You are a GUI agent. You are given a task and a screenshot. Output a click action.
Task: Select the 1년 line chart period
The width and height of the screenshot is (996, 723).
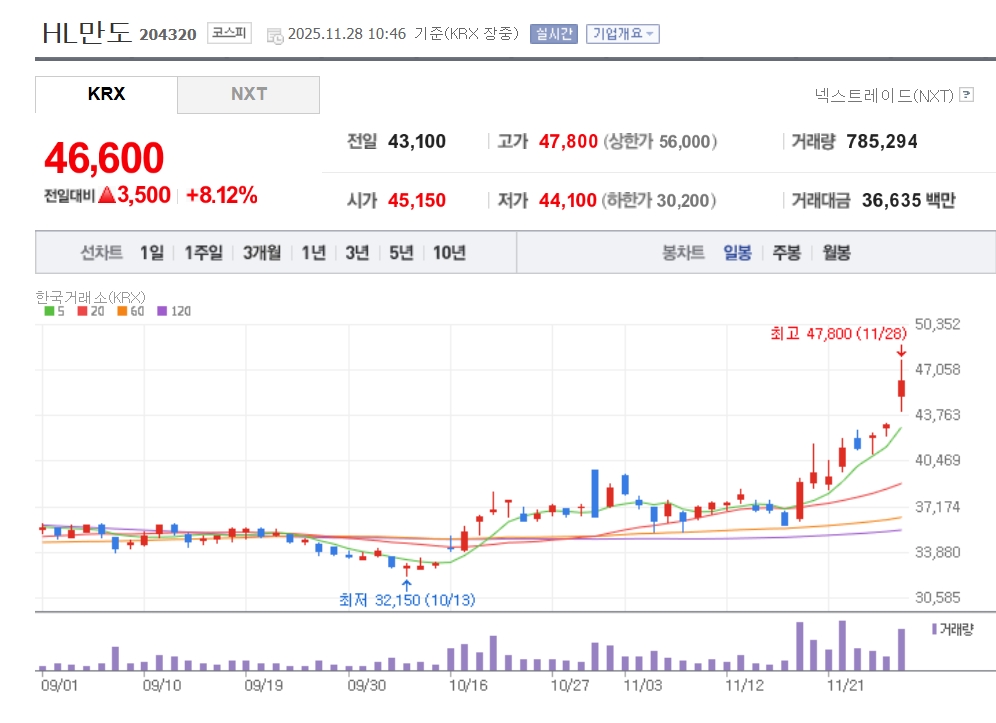[313, 253]
